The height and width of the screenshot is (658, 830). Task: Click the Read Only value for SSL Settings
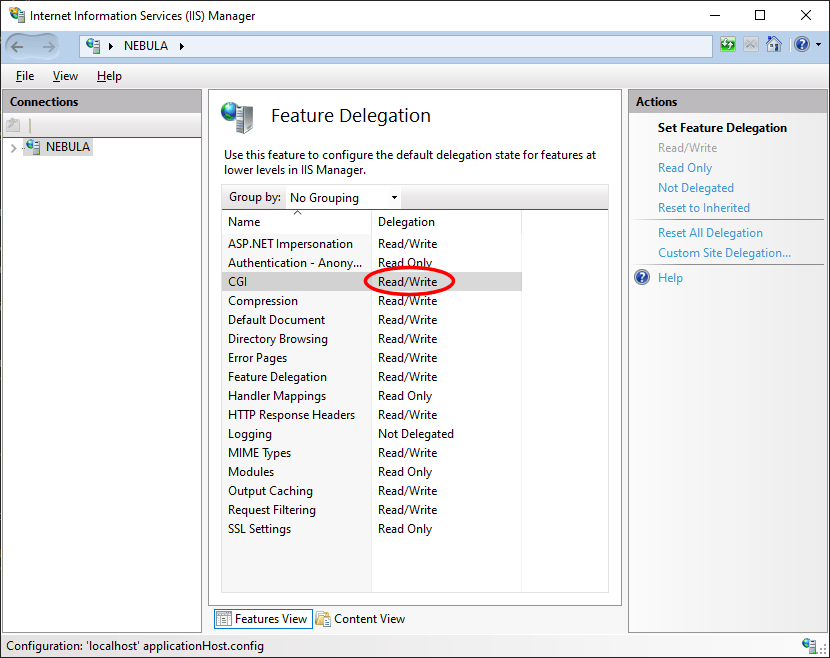pyautogui.click(x=405, y=529)
